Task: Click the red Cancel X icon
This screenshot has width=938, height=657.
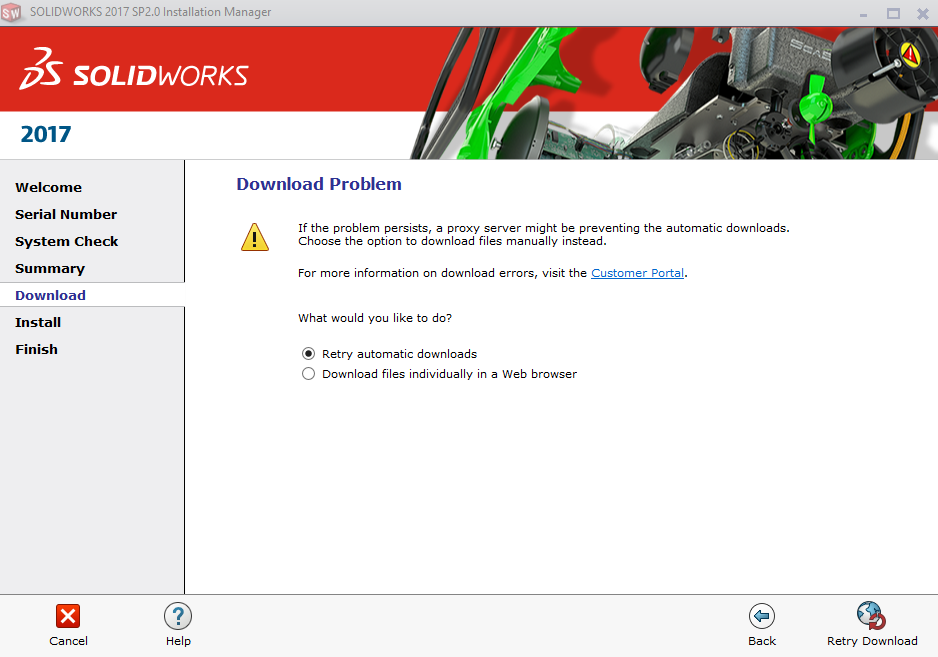Action: click(68, 616)
